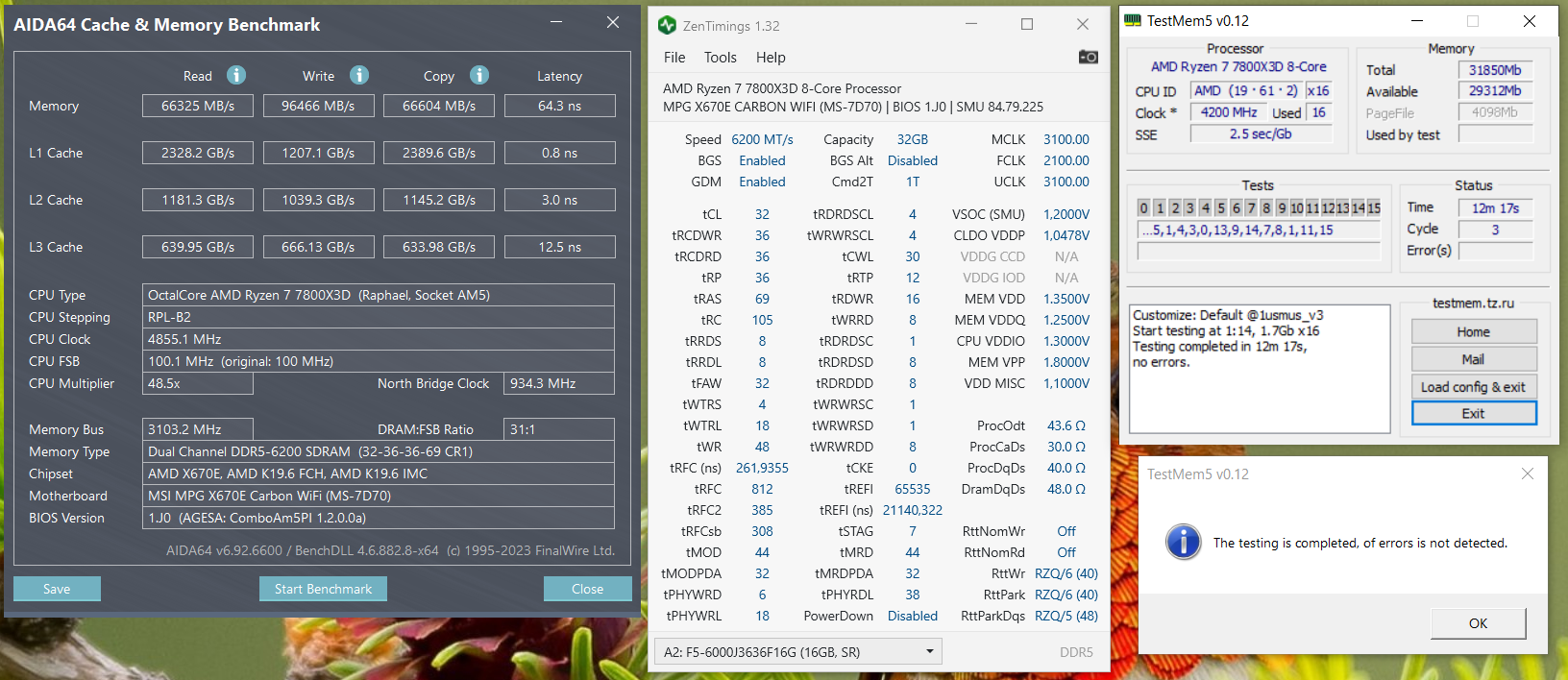Click the L3 Cache Latency 12.5 ns field
Viewport: 1568px width, 680px height.
(559, 247)
